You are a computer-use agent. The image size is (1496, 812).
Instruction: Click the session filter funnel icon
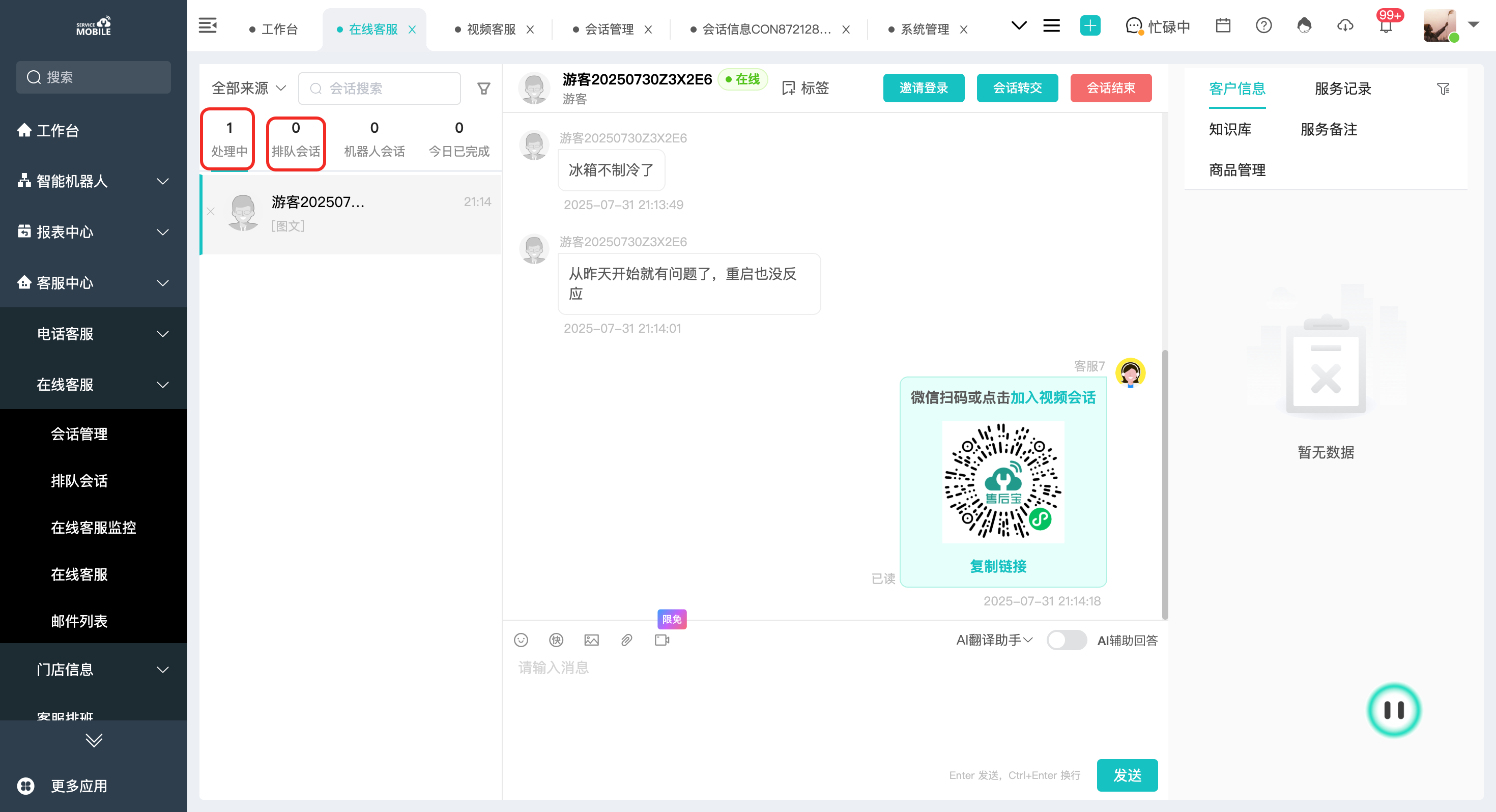coord(483,89)
